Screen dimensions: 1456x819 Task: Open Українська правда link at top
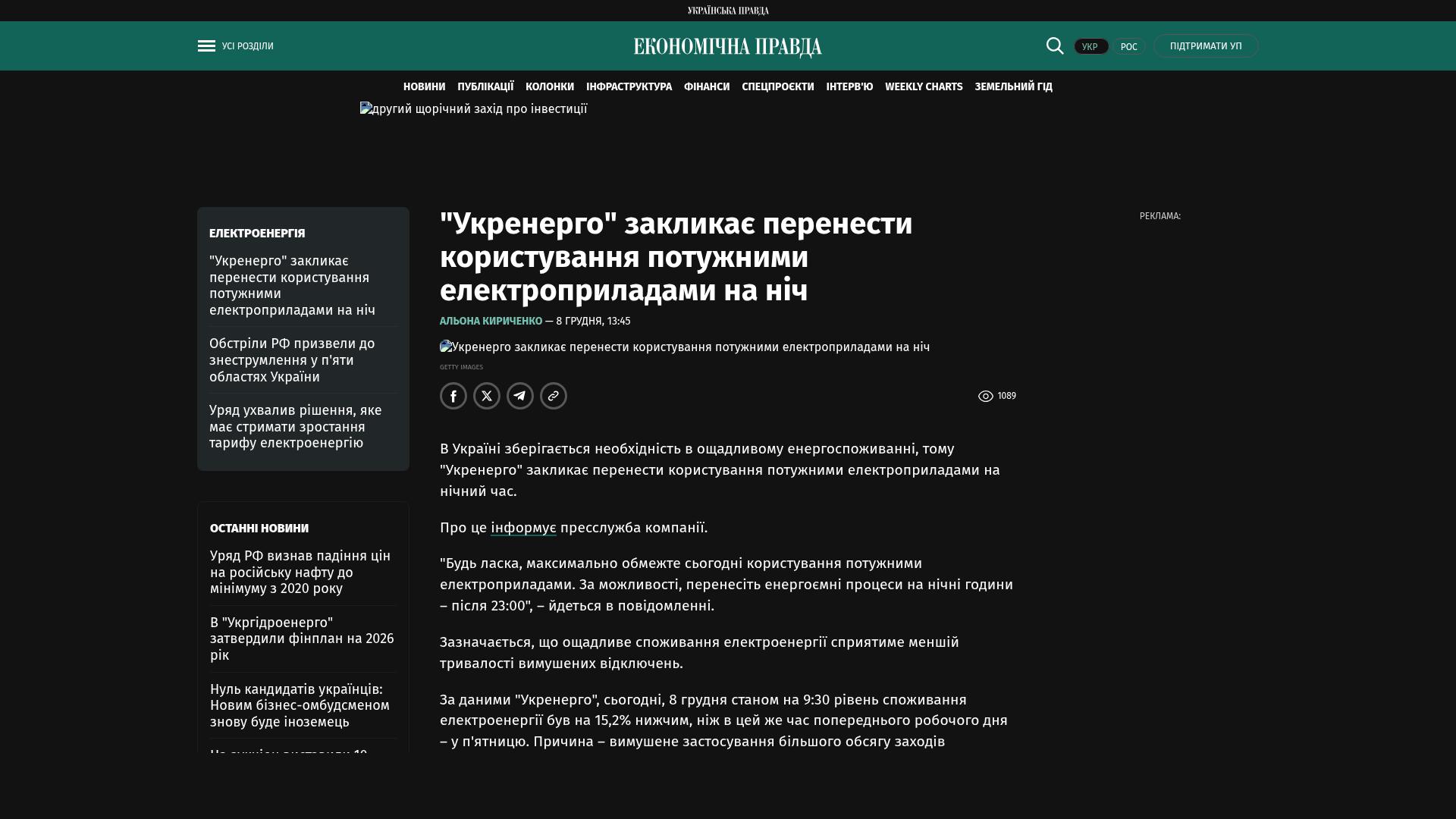point(727,11)
